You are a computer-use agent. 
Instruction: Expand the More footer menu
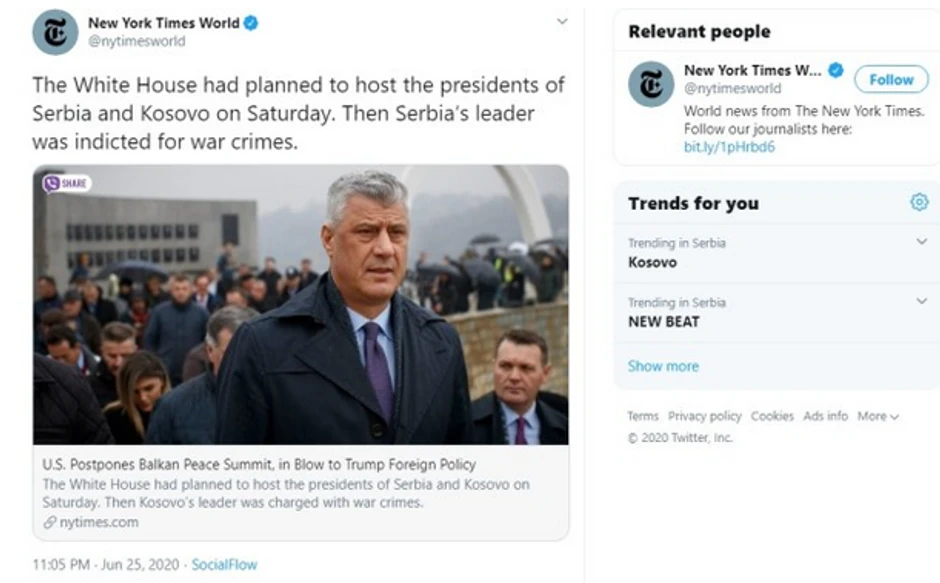pos(877,416)
